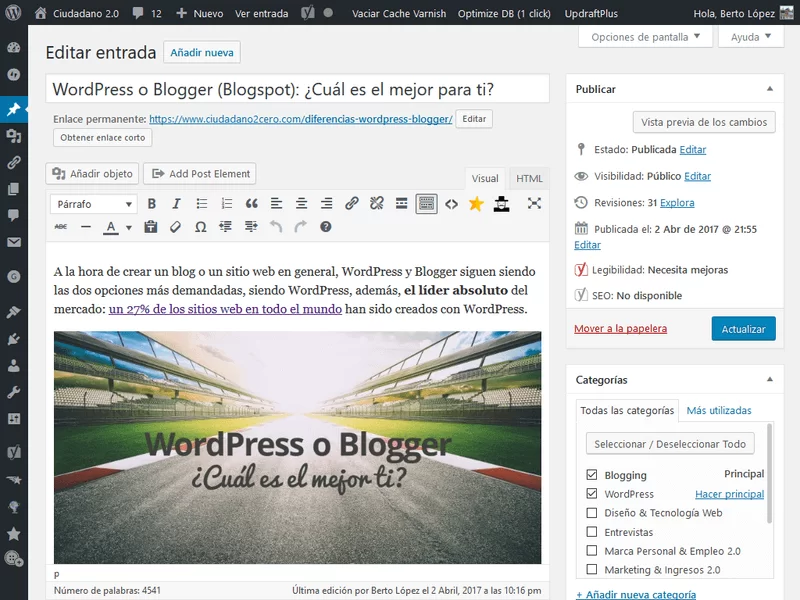800x600 pixels.
Task: Click Vaciar Cache Varnish
Action: (x=399, y=13)
